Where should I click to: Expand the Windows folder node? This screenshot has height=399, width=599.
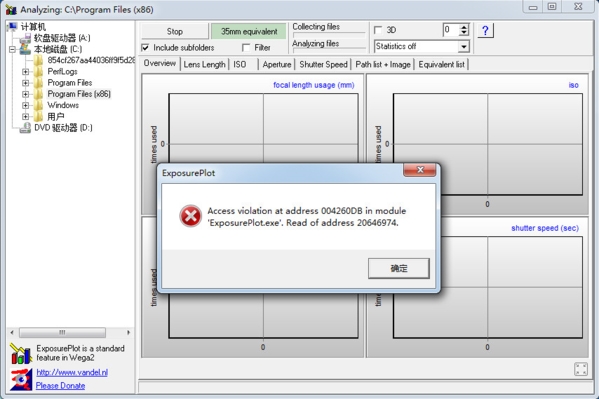coord(25,105)
